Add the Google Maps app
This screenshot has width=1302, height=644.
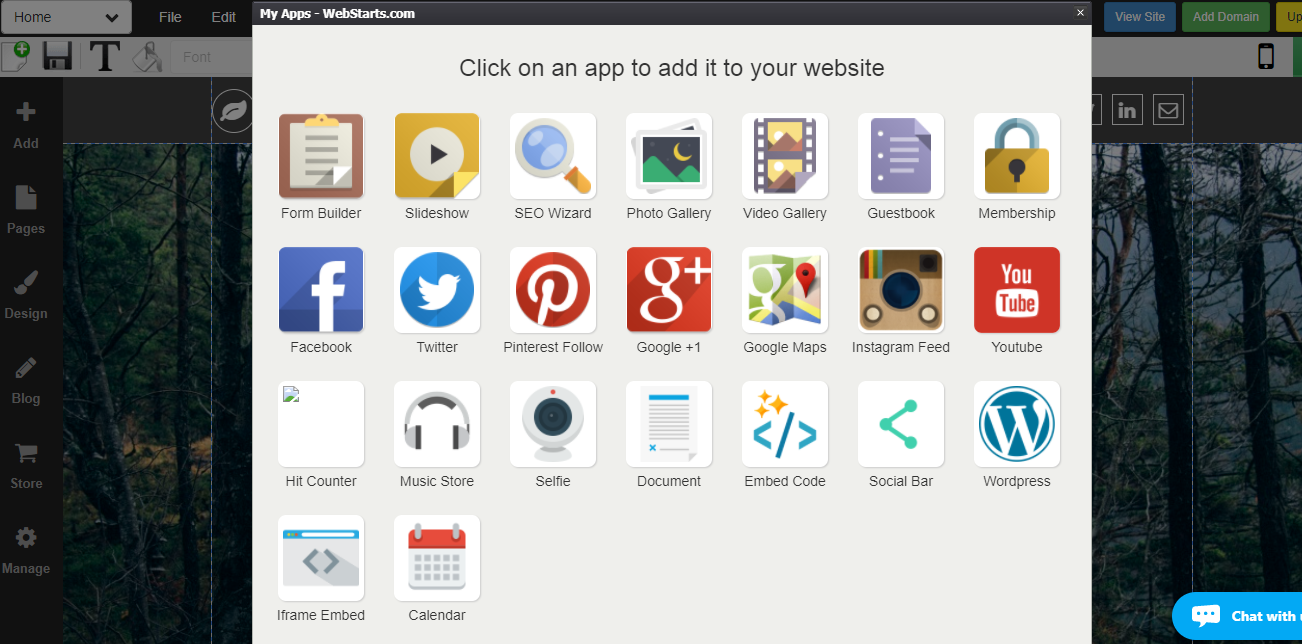(x=785, y=290)
